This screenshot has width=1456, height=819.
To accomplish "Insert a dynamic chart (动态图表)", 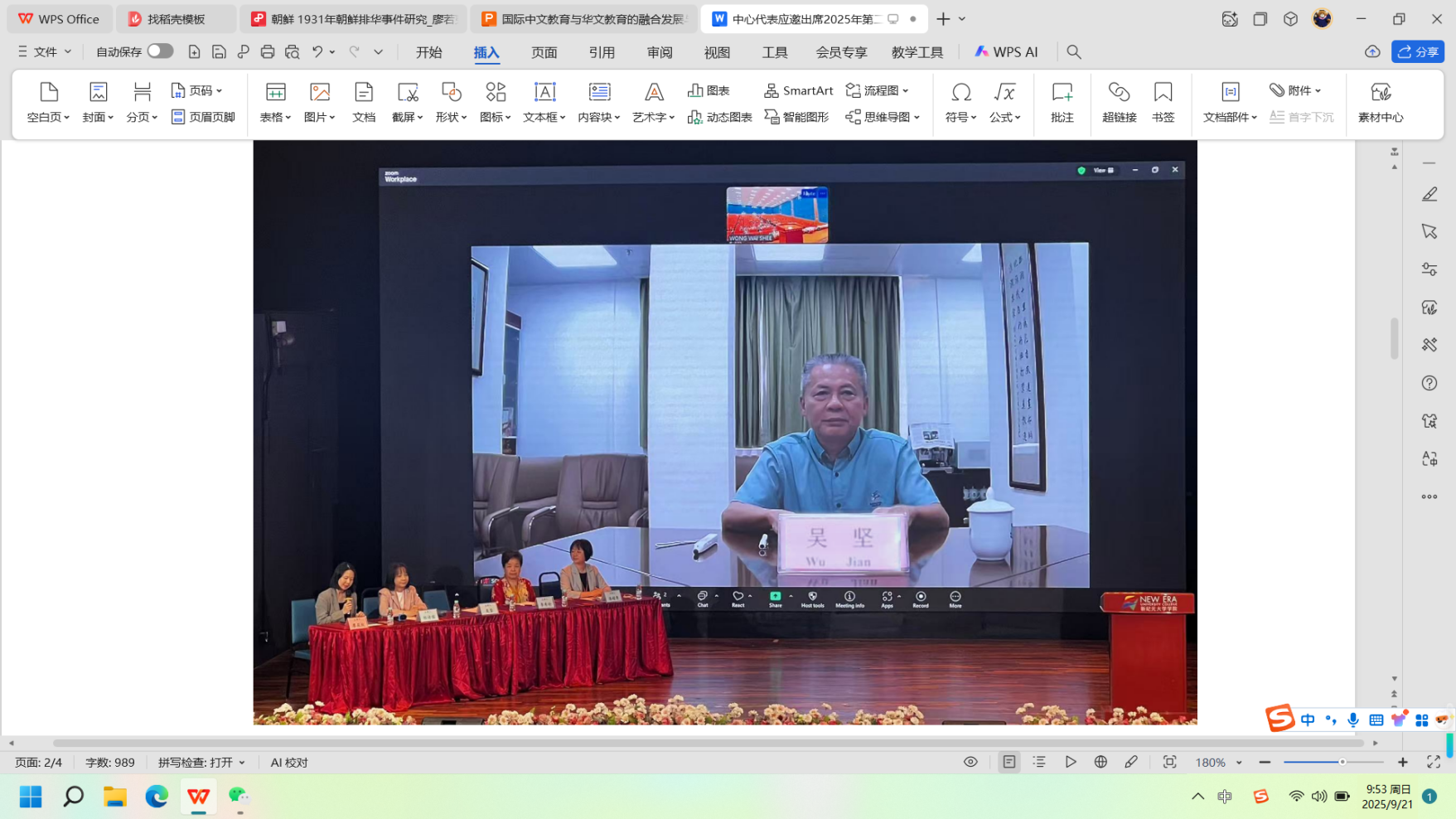I will (719, 117).
